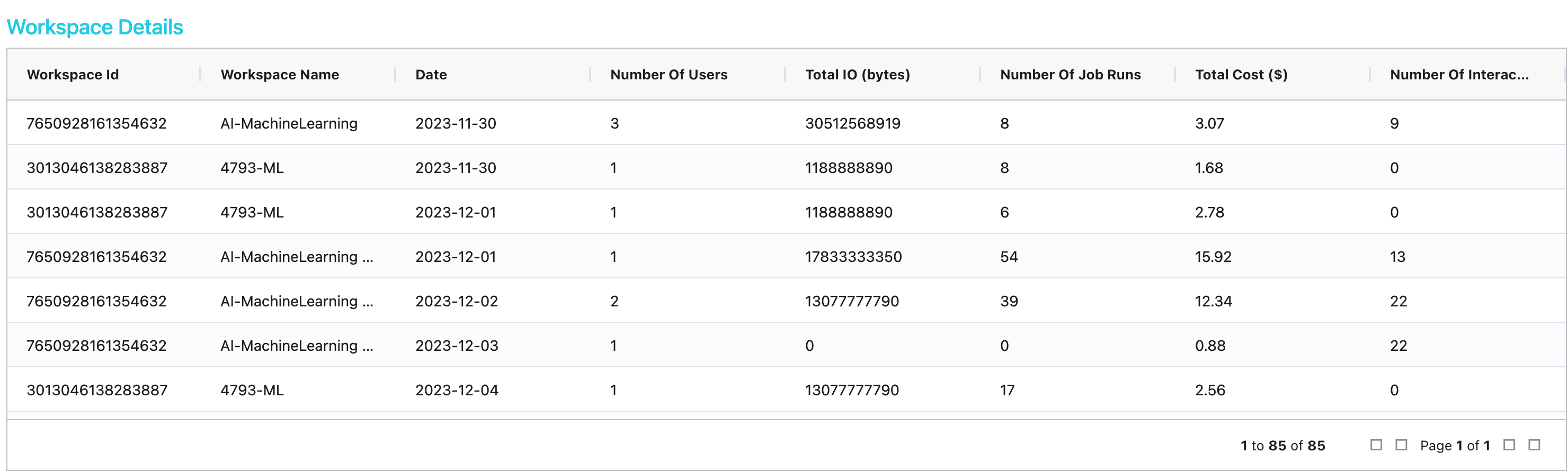Go to the next page of results
The width and height of the screenshot is (1568, 471).
[1509, 446]
